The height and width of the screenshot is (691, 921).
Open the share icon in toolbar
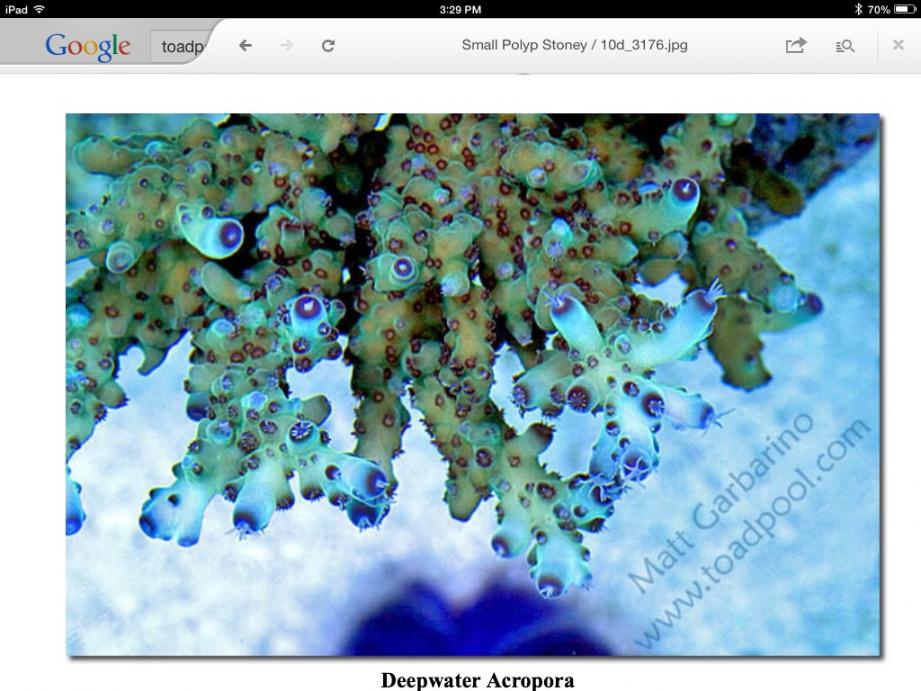point(796,45)
